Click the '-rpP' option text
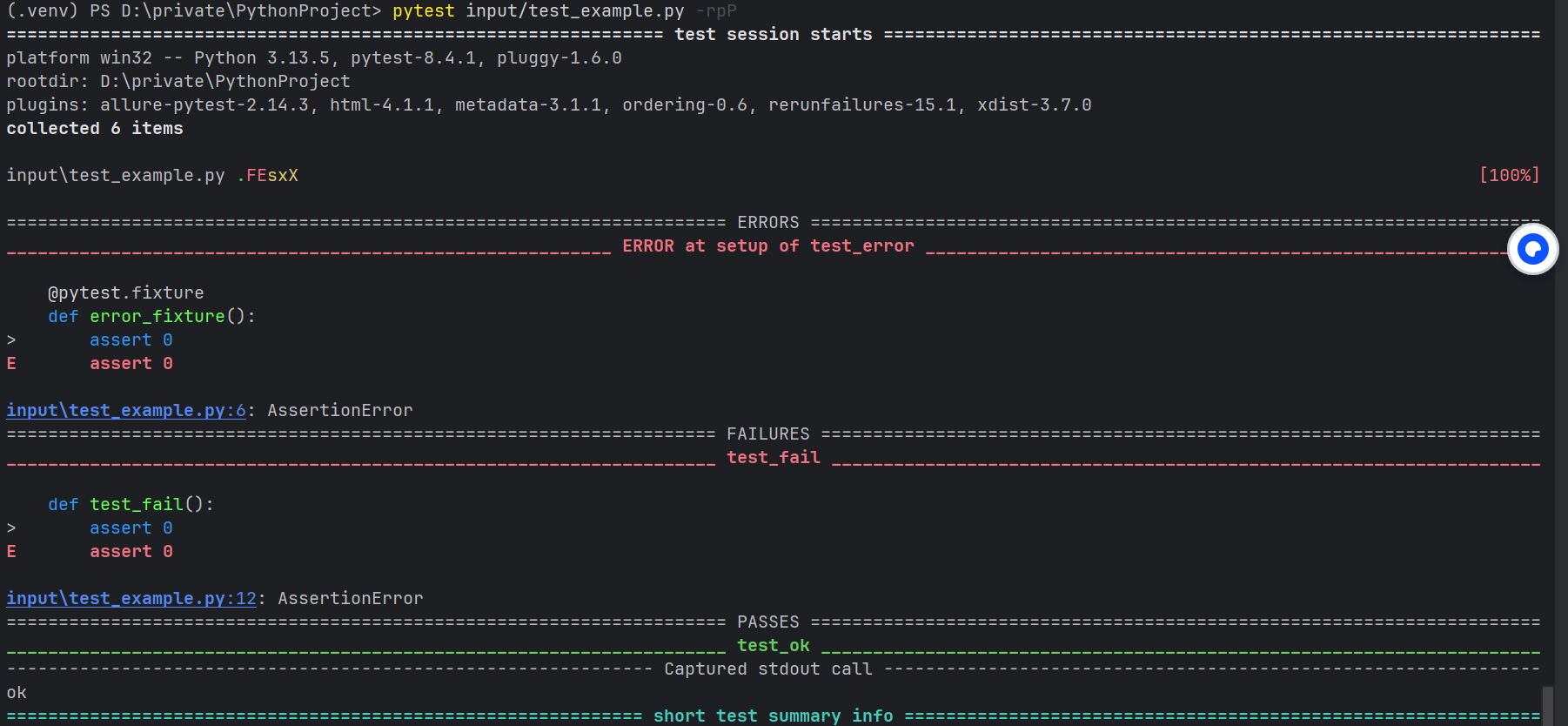 point(716,11)
